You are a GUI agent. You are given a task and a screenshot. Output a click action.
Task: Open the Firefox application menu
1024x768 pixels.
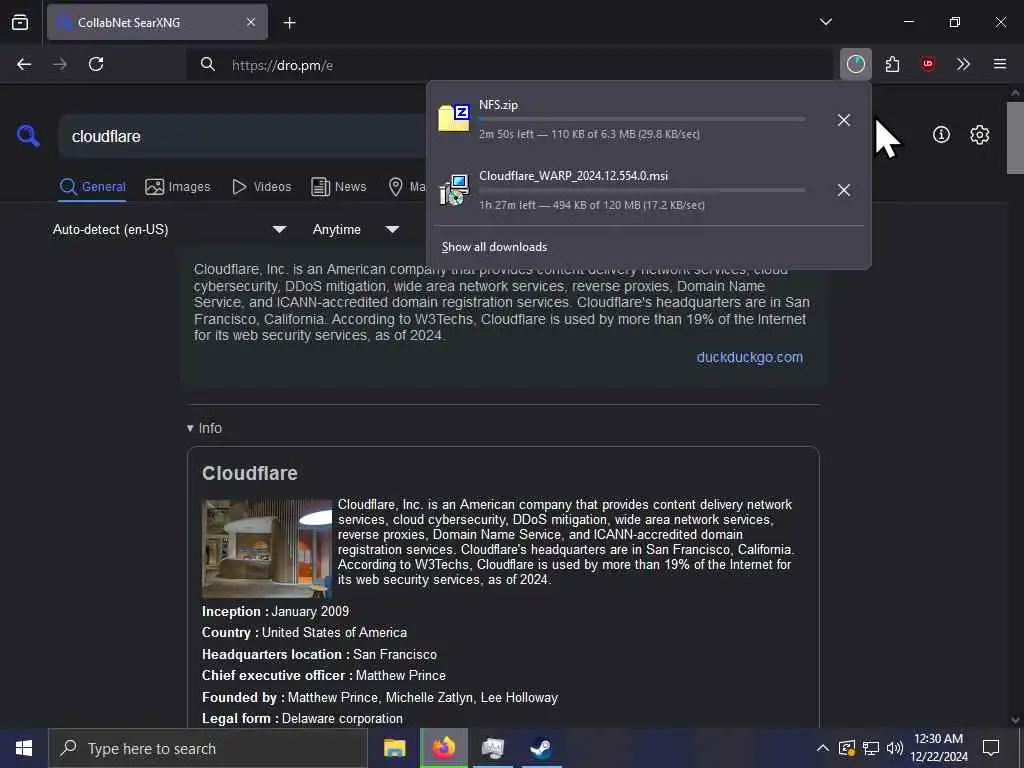point(1000,64)
